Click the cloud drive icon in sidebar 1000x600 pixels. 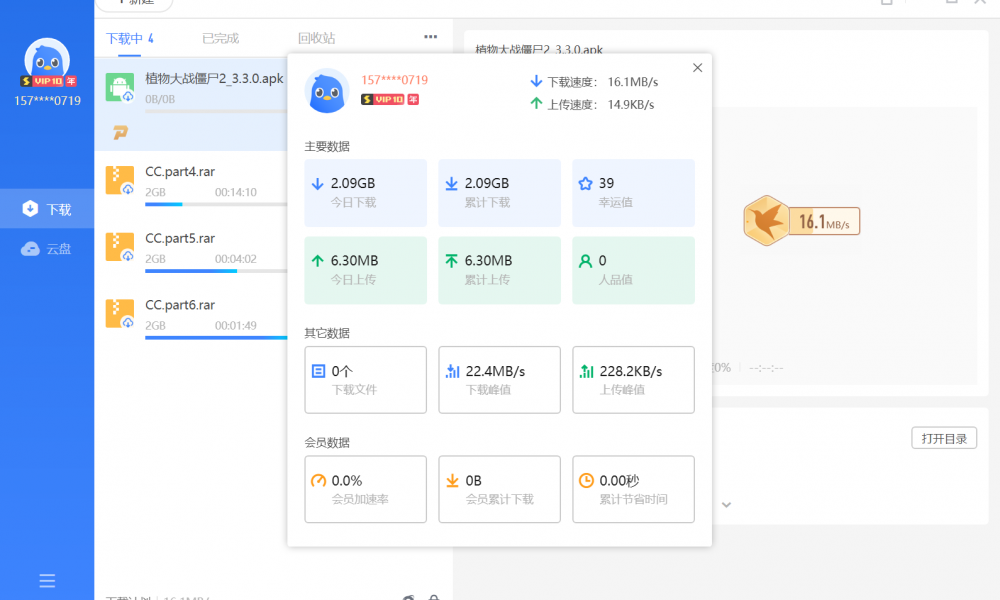(31, 249)
